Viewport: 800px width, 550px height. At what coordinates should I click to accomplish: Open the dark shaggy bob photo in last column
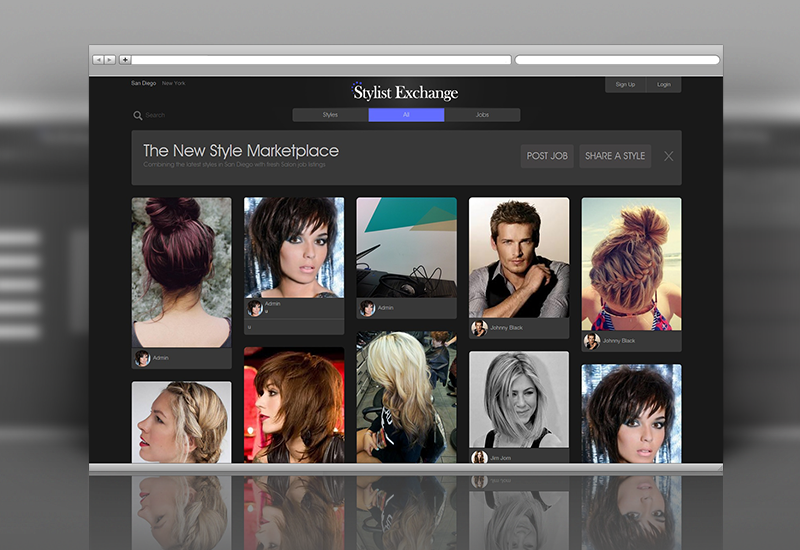point(632,414)
